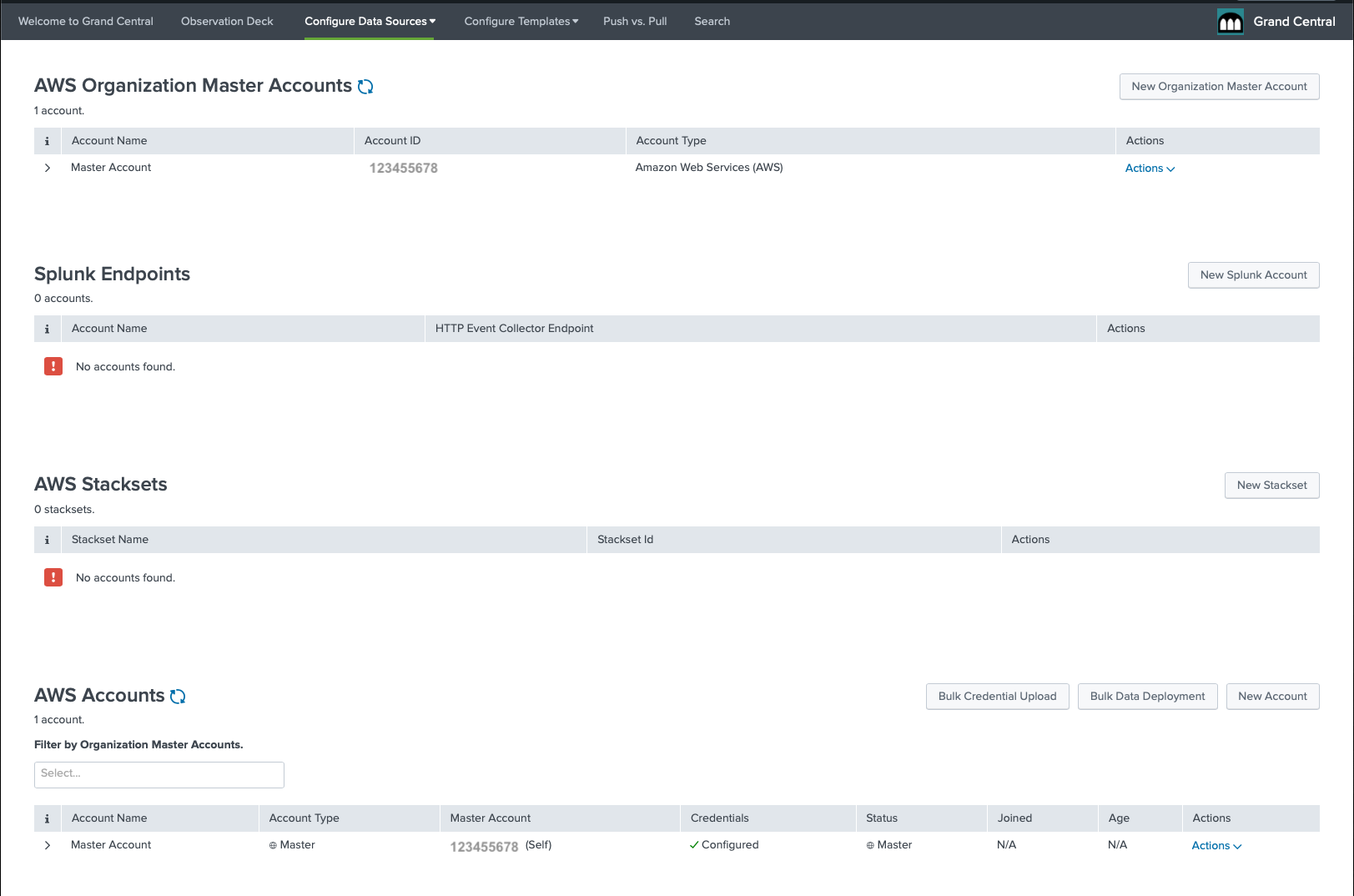1354x896 pixels.
Task: Open Filter by Organization Master Accounts select
Action: click(x=159, y=774)
